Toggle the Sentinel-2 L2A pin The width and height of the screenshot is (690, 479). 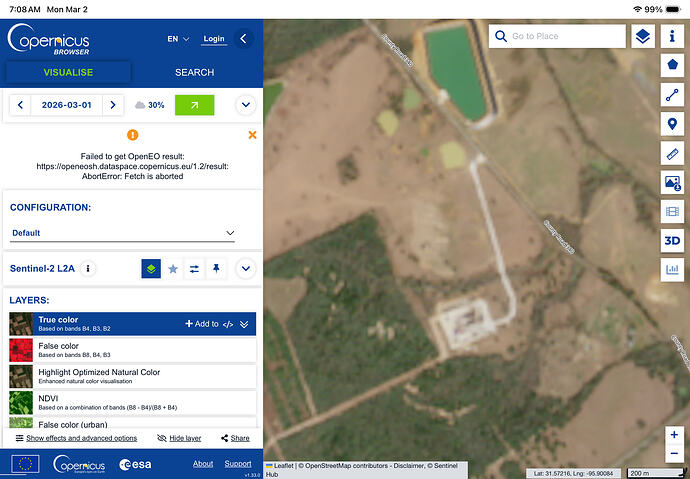[216, 268]
